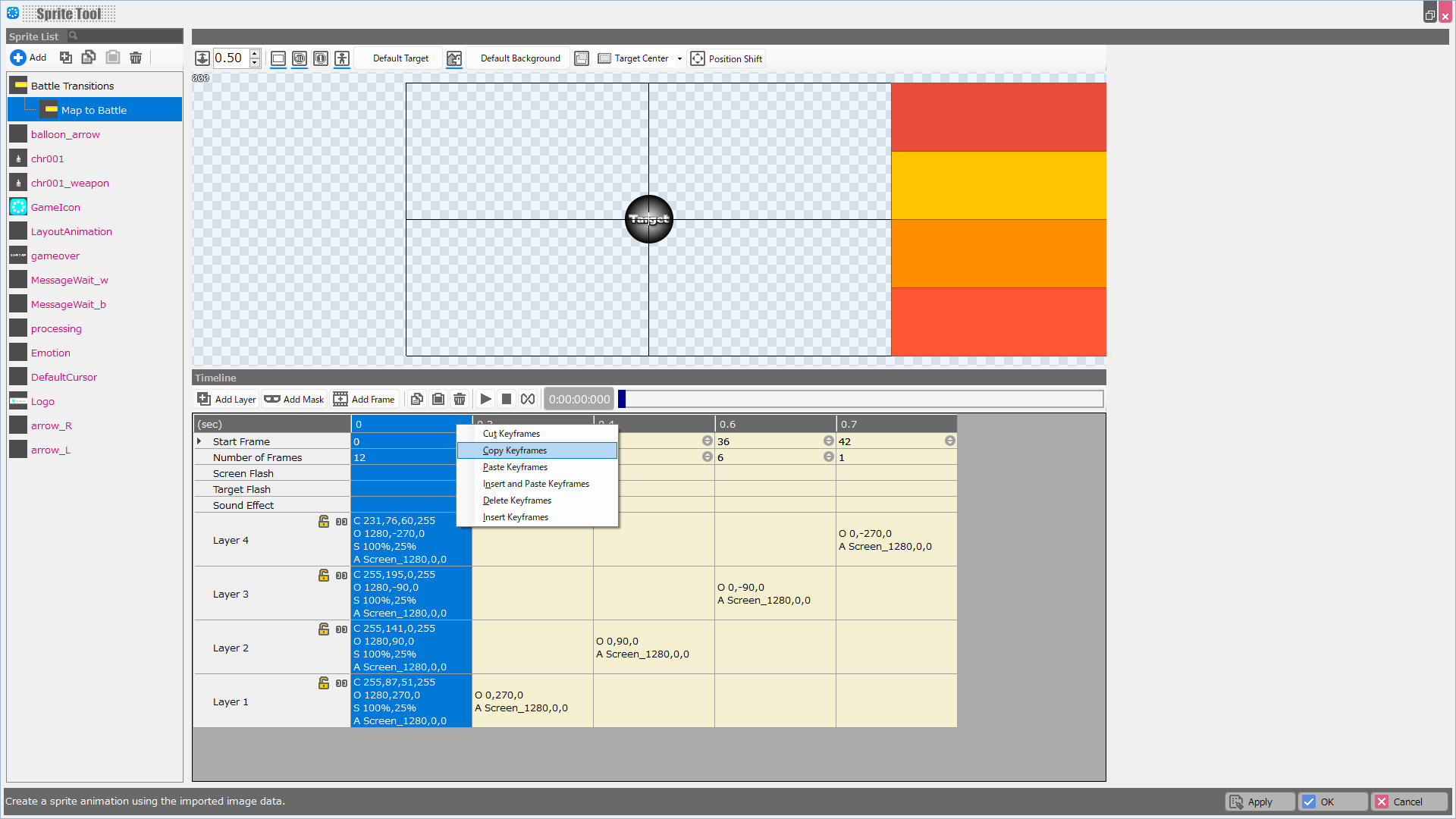This screenshot has width=1456, height=819.
Task: Click the Default Target icon in toolbar
Action: tap(454, 58)
